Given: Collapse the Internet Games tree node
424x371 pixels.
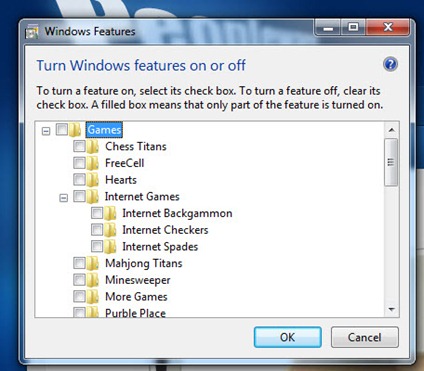Looking at the screenshot, I should pyautogui.click(x=63, y=198).
